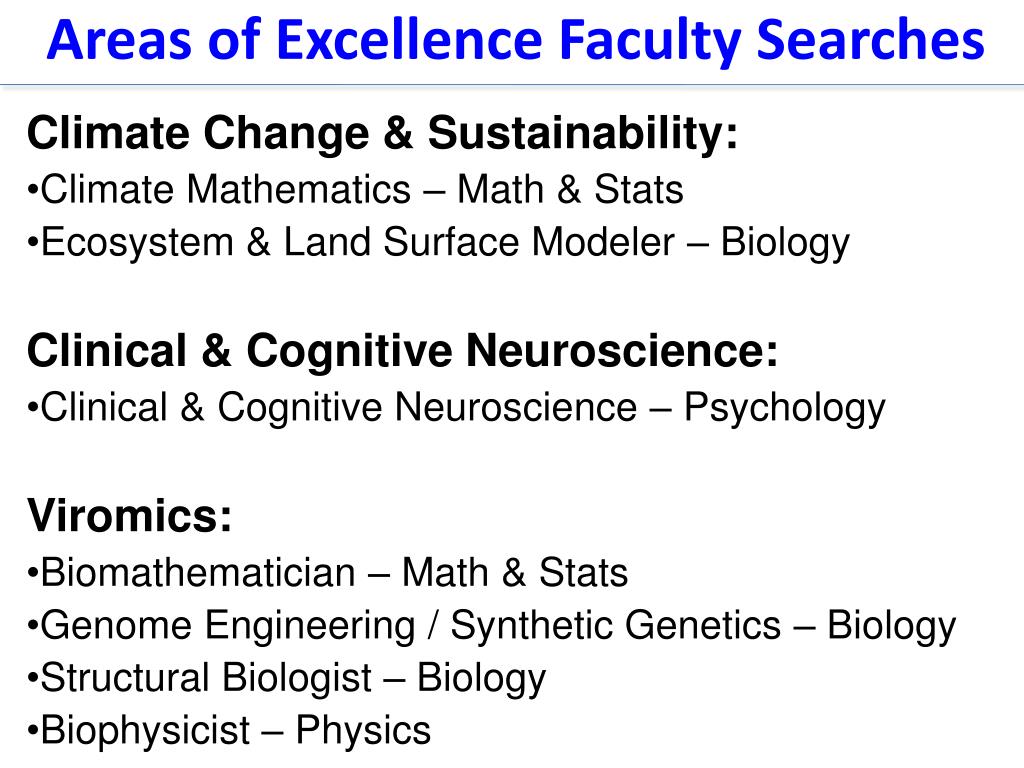Click the word Searches in the blue title
The width and height of the screenshot is (1024, 768).
click(870, 39)
